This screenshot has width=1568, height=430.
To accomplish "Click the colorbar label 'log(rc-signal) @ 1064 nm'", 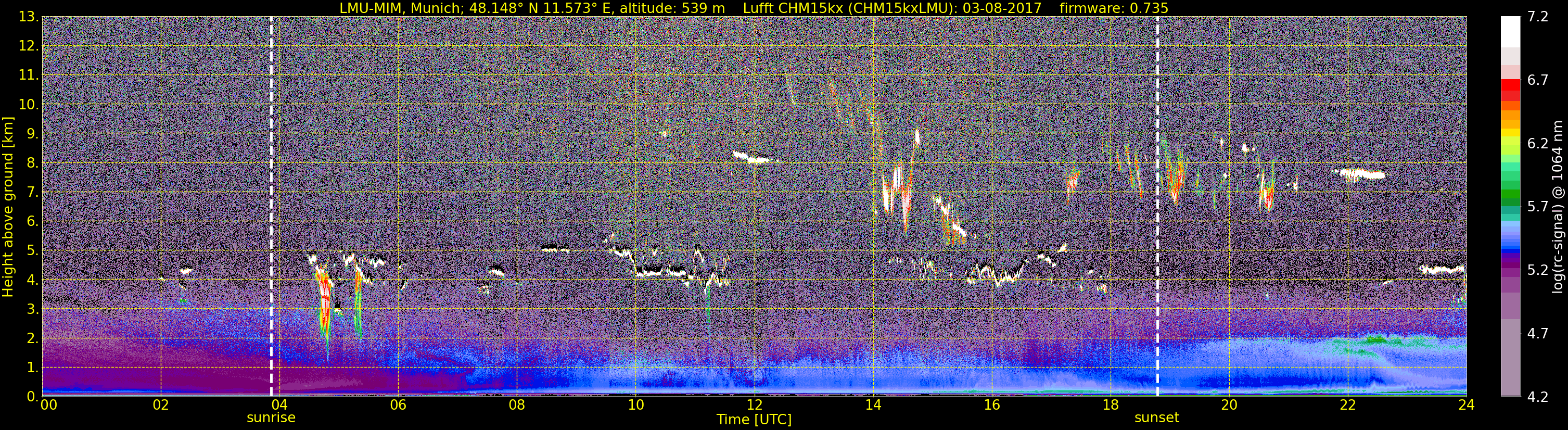I will click(1558, 207).
